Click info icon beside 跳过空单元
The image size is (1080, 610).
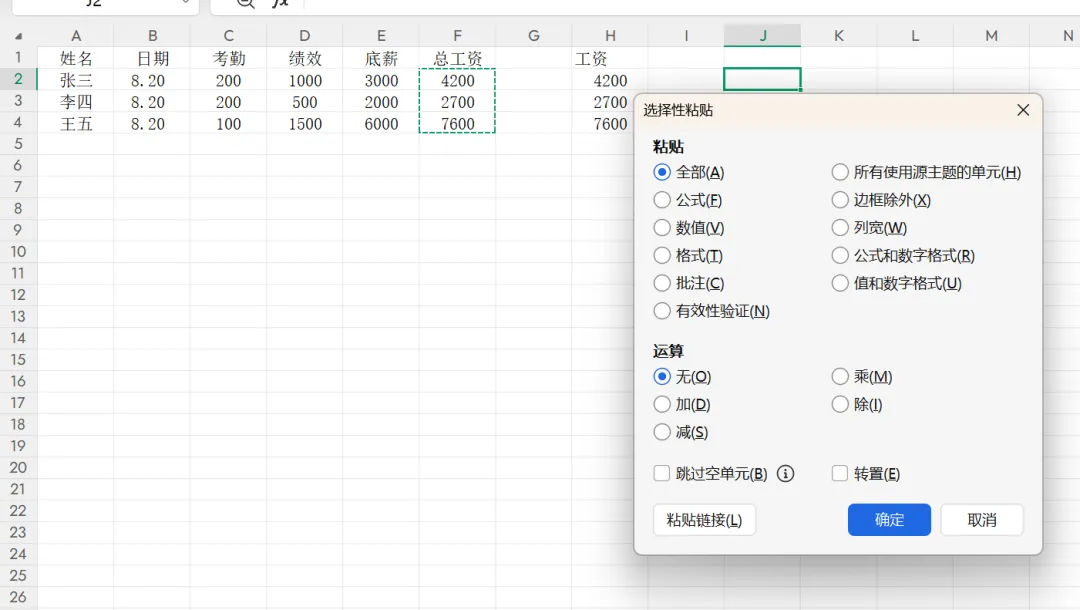tap(785, 474)
